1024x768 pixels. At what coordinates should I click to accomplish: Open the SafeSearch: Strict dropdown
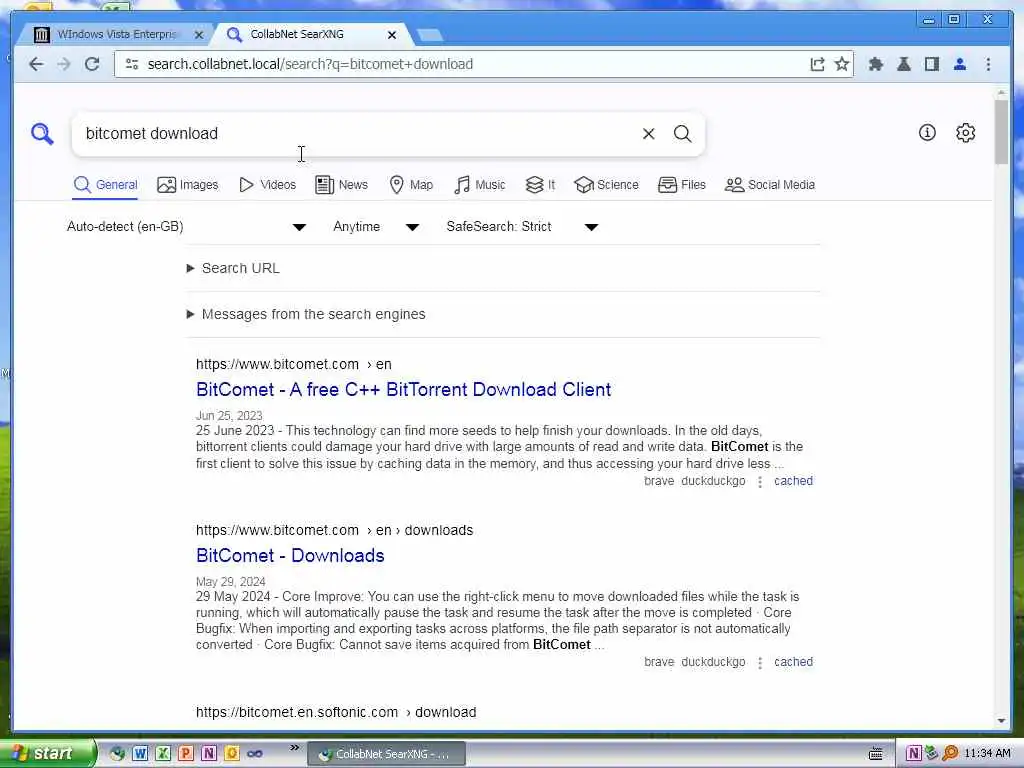point(522,227)
